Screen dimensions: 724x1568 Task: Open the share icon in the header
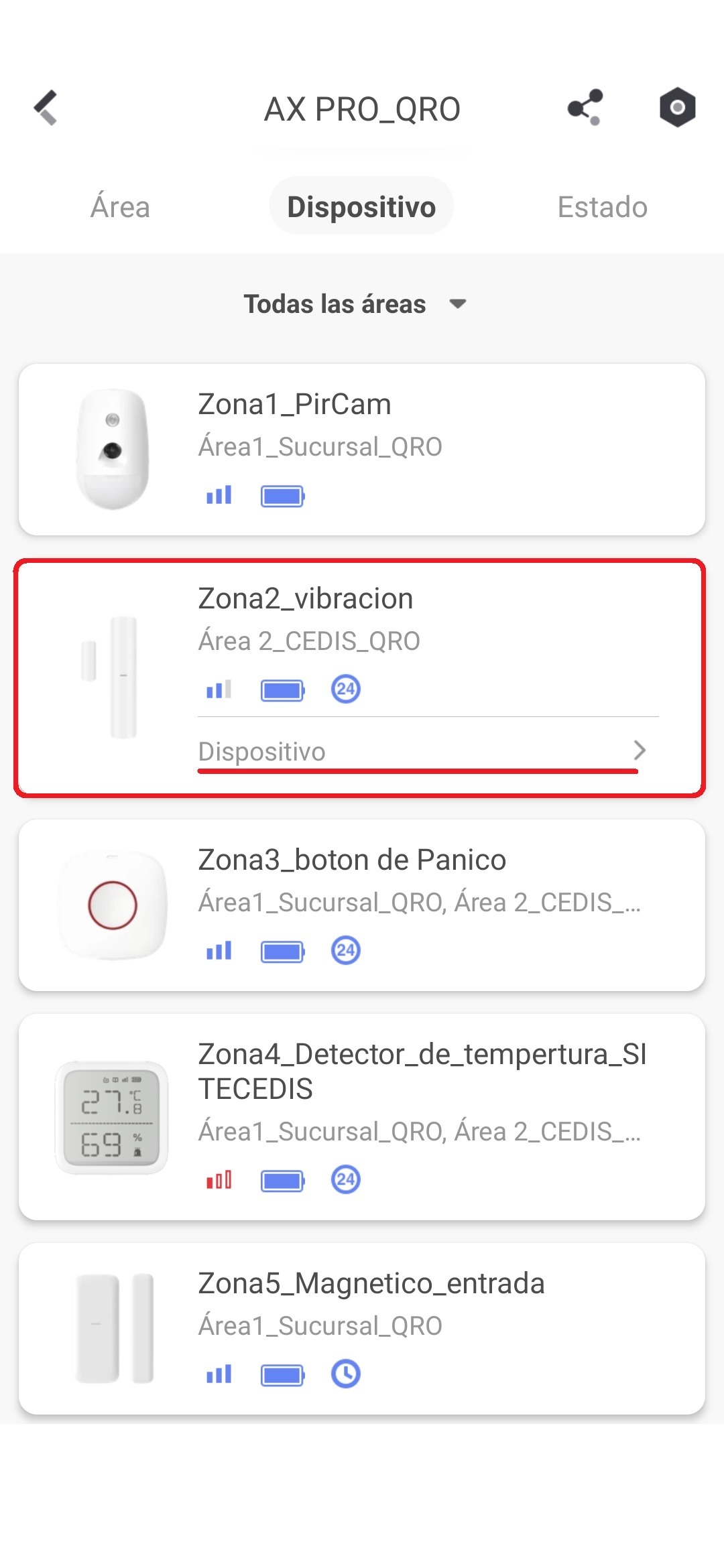585,107
